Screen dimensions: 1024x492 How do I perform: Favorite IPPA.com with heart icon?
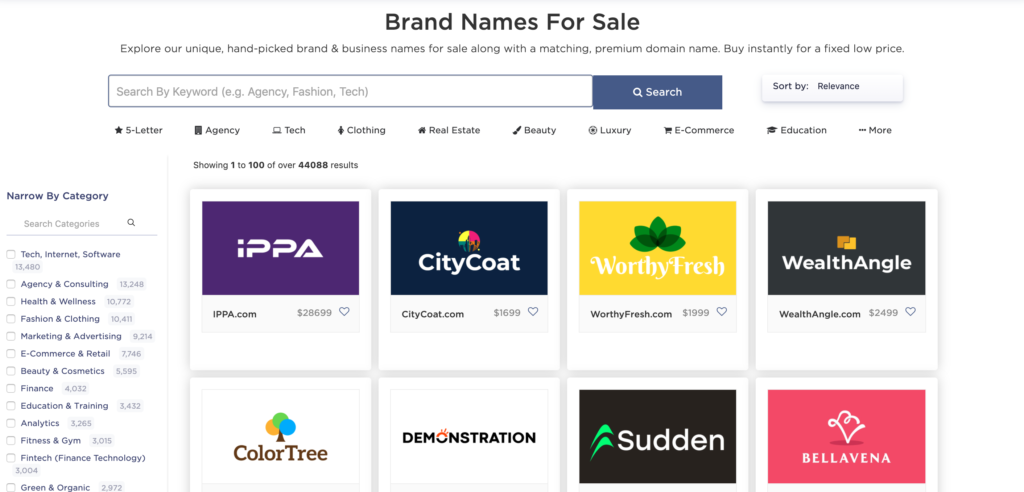pyautogui.click(x=344, y=312)
